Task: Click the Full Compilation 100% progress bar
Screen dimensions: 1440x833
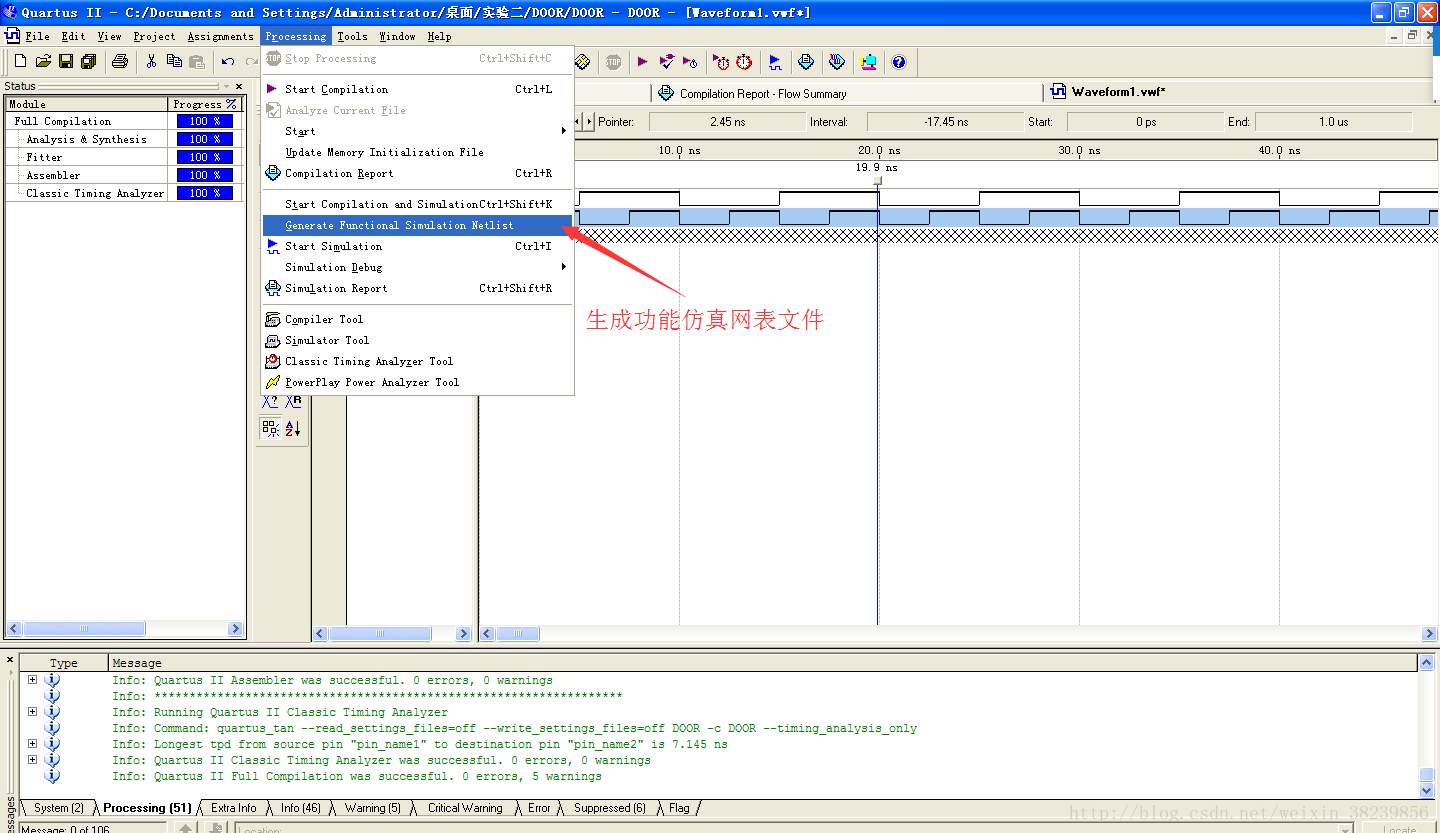Action: pyautogui.click(x=205, y=121)
